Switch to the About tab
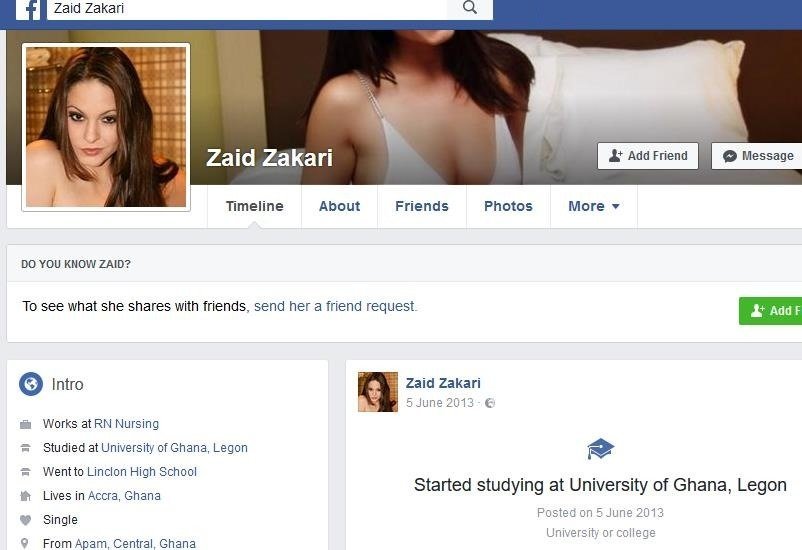Screen dimensions: 802x550 coord(340,206)
